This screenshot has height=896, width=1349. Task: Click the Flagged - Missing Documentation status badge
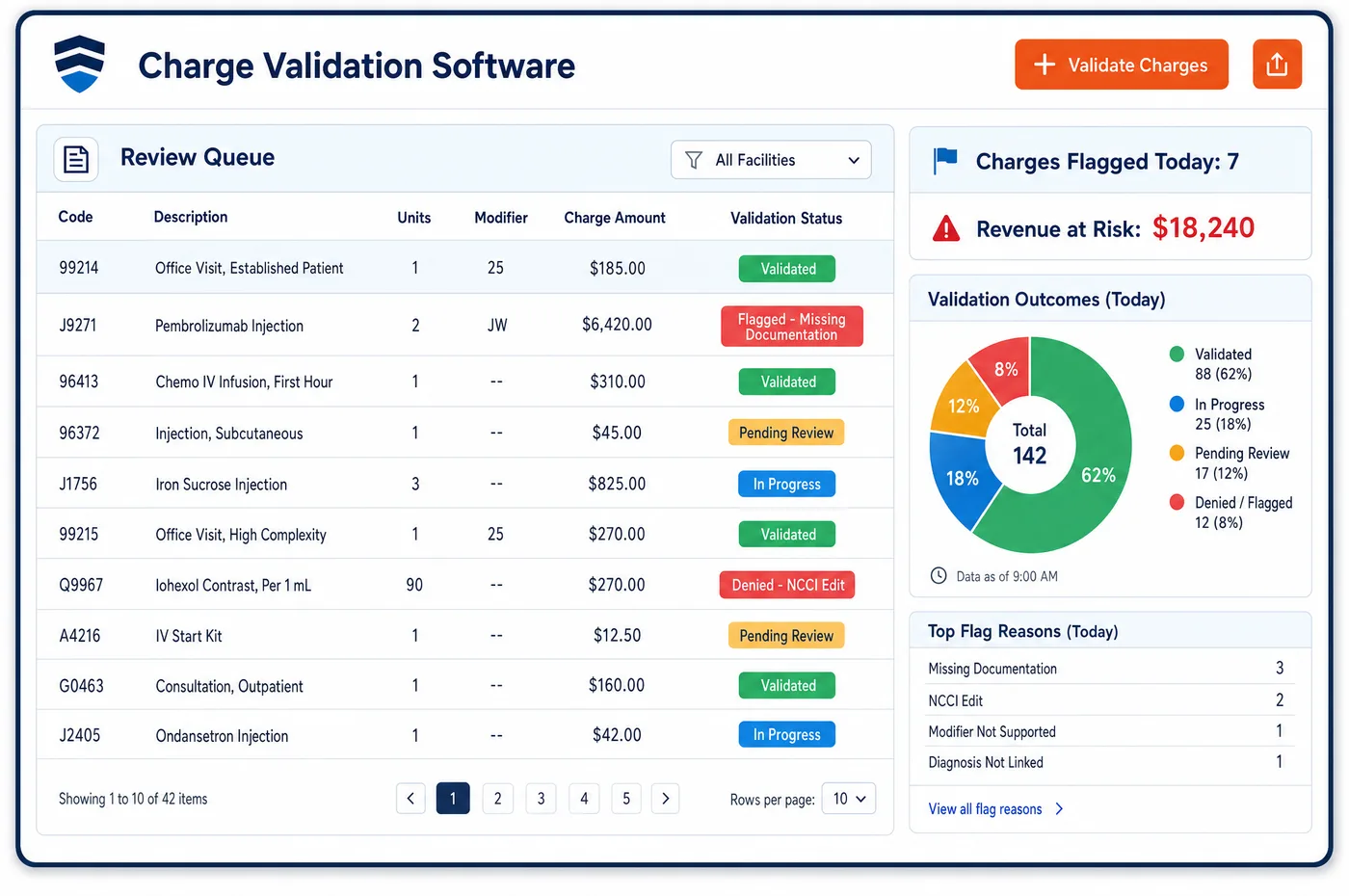tap(792, 326)
